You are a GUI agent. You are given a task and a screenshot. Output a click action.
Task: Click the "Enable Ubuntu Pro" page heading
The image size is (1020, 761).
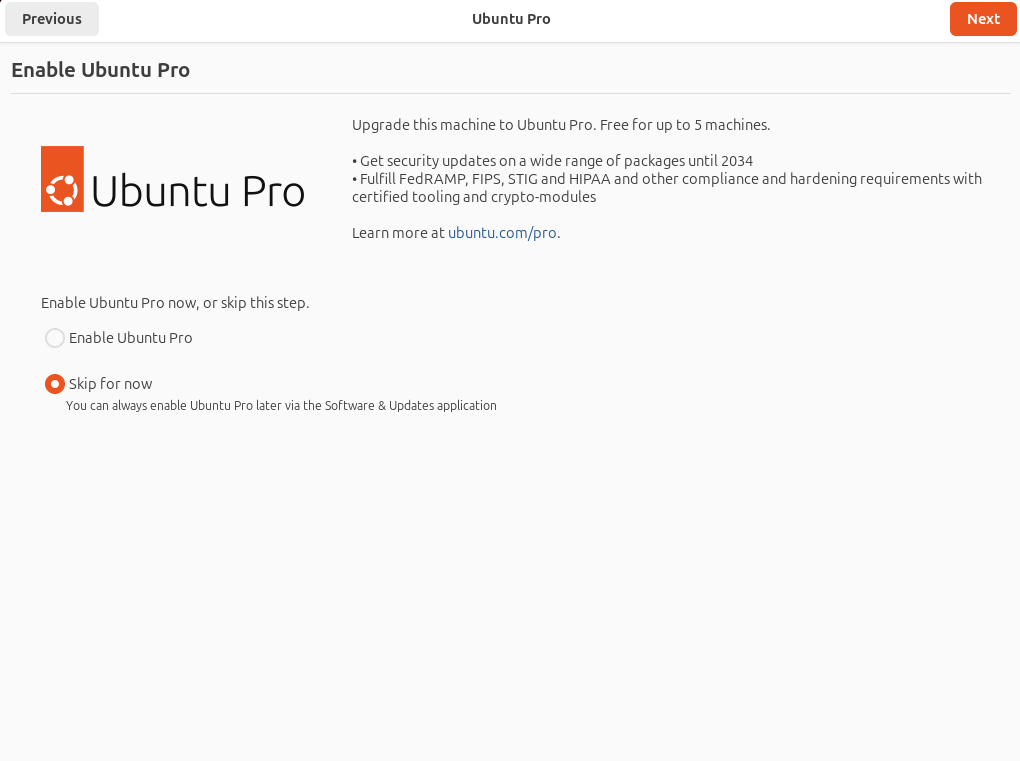click(x=100, y=70)
